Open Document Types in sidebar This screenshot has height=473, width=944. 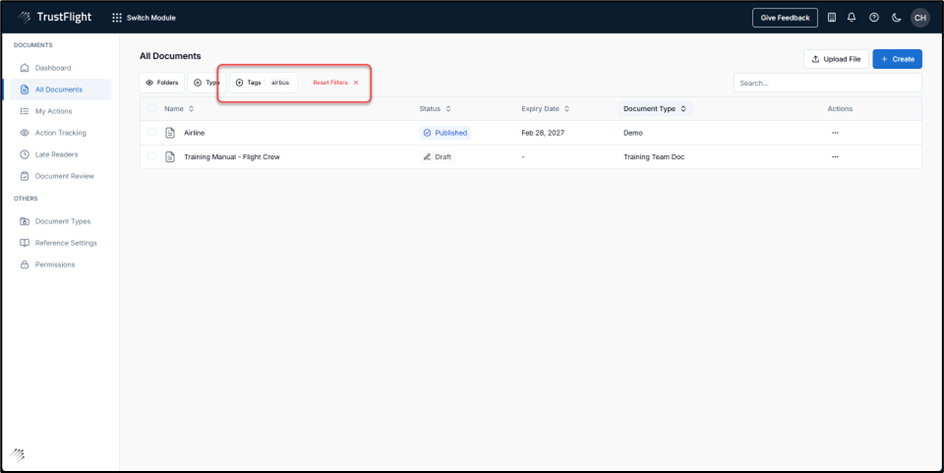(x=62, y=221)
